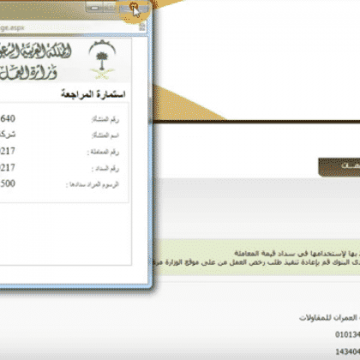Click the رقم السداد field label
The image size is (360, 360).
pyautogui.click(x=105, y=169)
